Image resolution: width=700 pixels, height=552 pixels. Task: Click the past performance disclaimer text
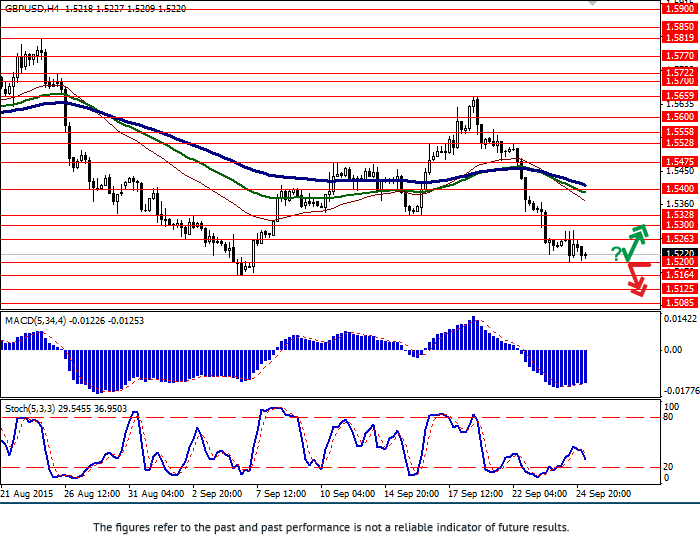331,527
